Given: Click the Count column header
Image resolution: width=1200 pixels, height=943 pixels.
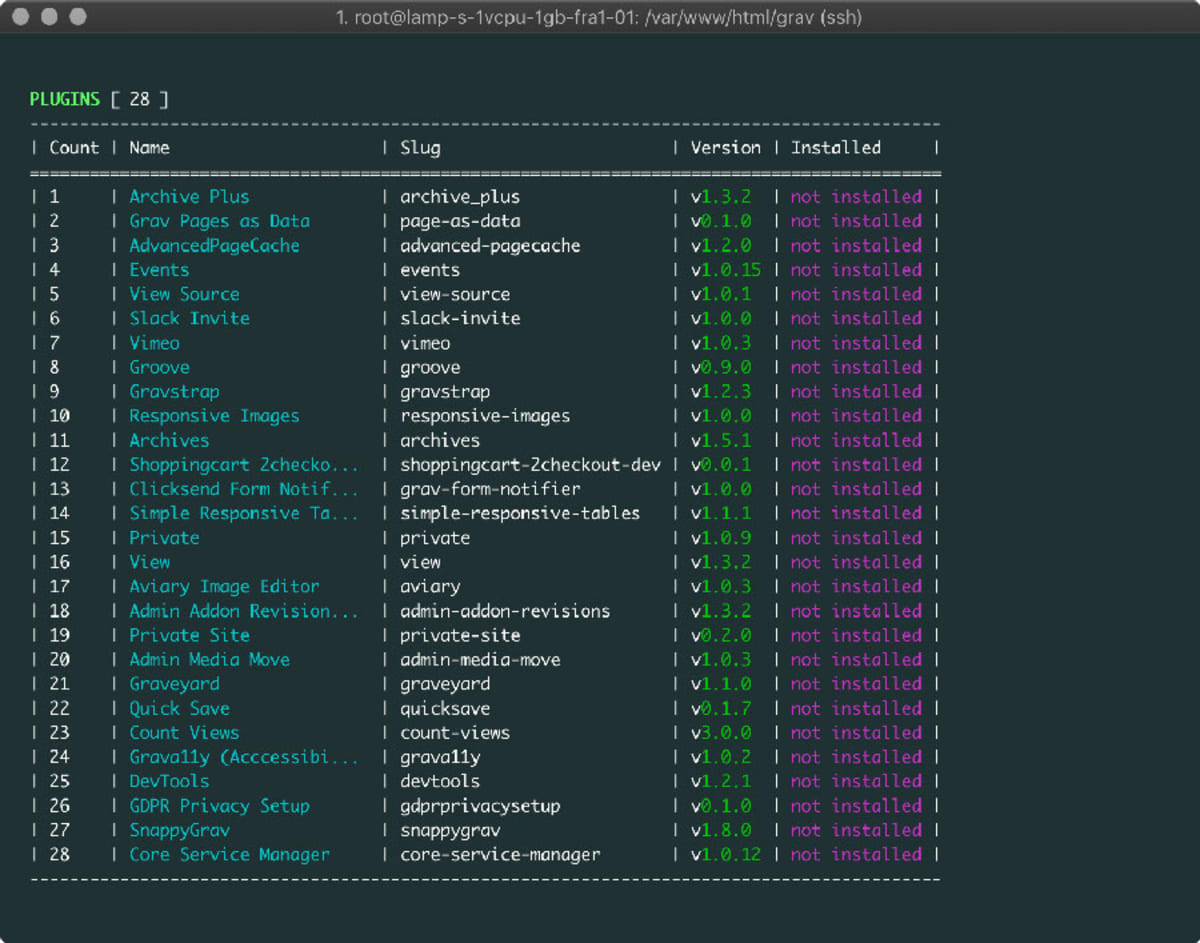Looking at the screenshot, I should (74, 148).
